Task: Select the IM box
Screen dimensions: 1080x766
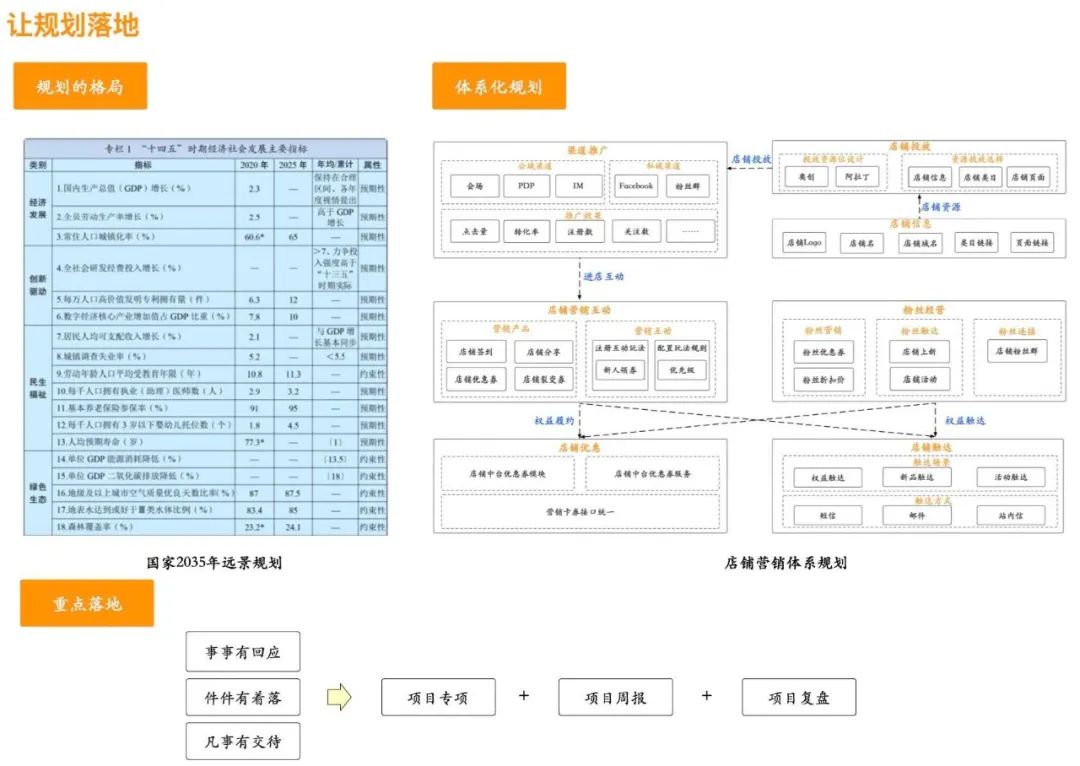Action: 579,186
